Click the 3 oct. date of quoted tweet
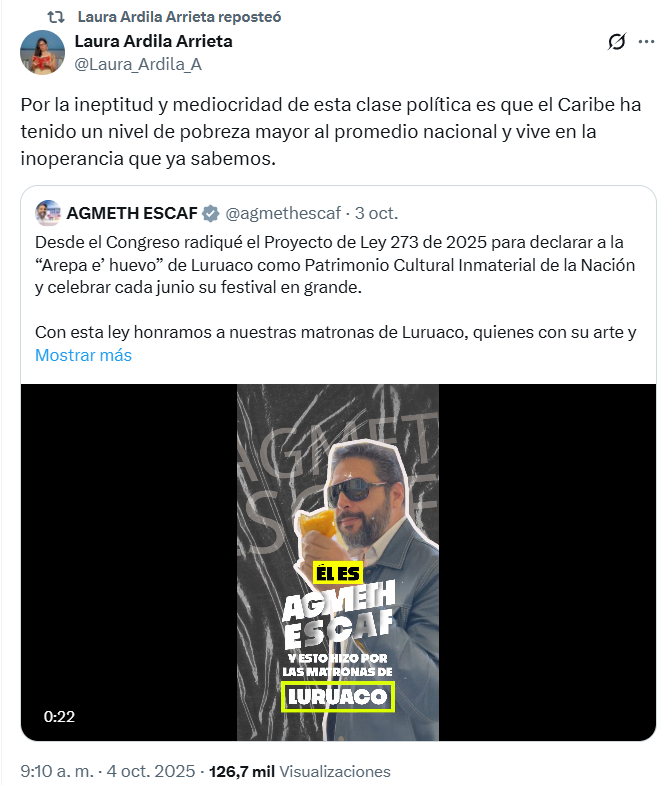The image size is (668, 785). [377, 213]
